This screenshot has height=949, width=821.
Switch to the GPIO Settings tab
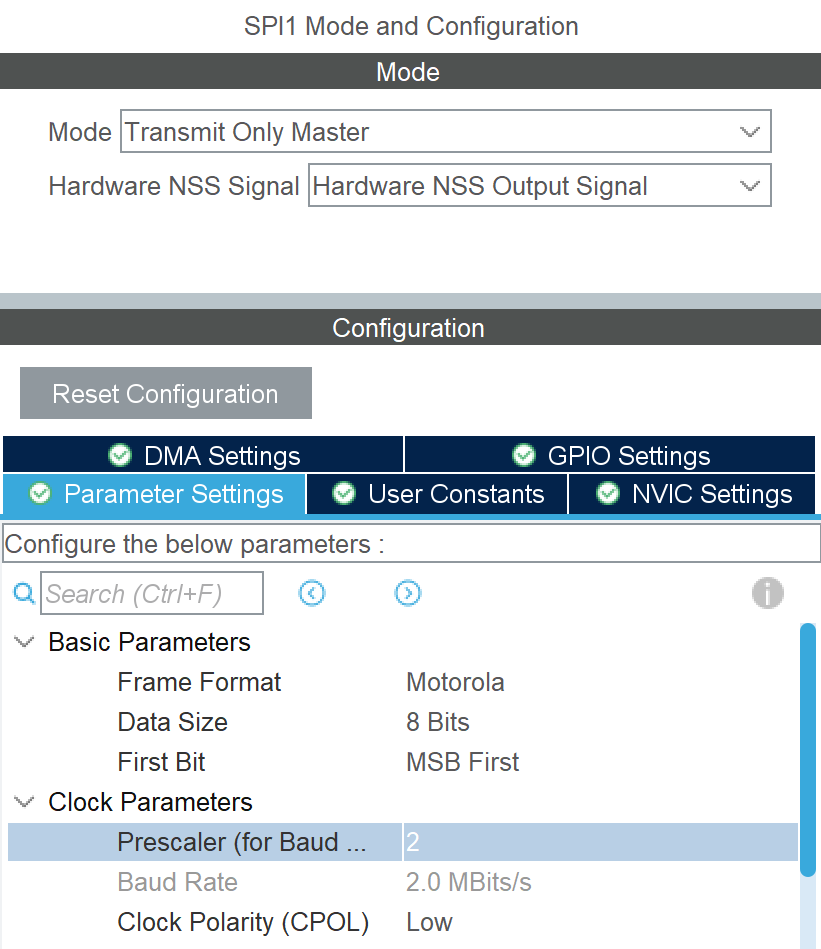pos(610,455)
